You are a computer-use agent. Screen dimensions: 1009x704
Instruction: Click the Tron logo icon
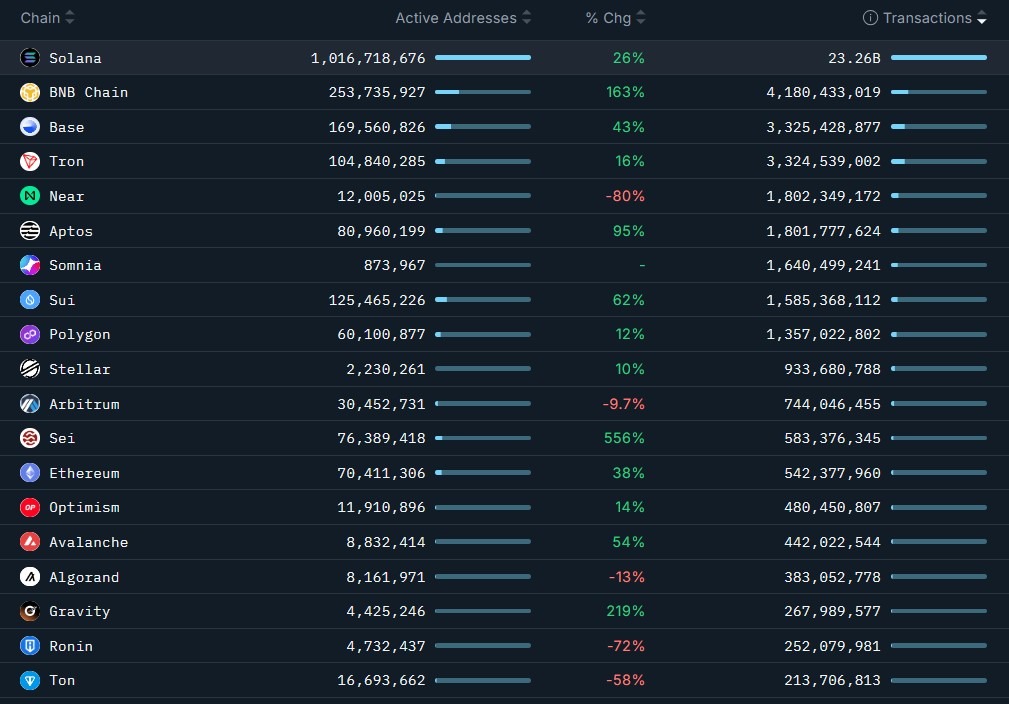click(x=30, y=162)
